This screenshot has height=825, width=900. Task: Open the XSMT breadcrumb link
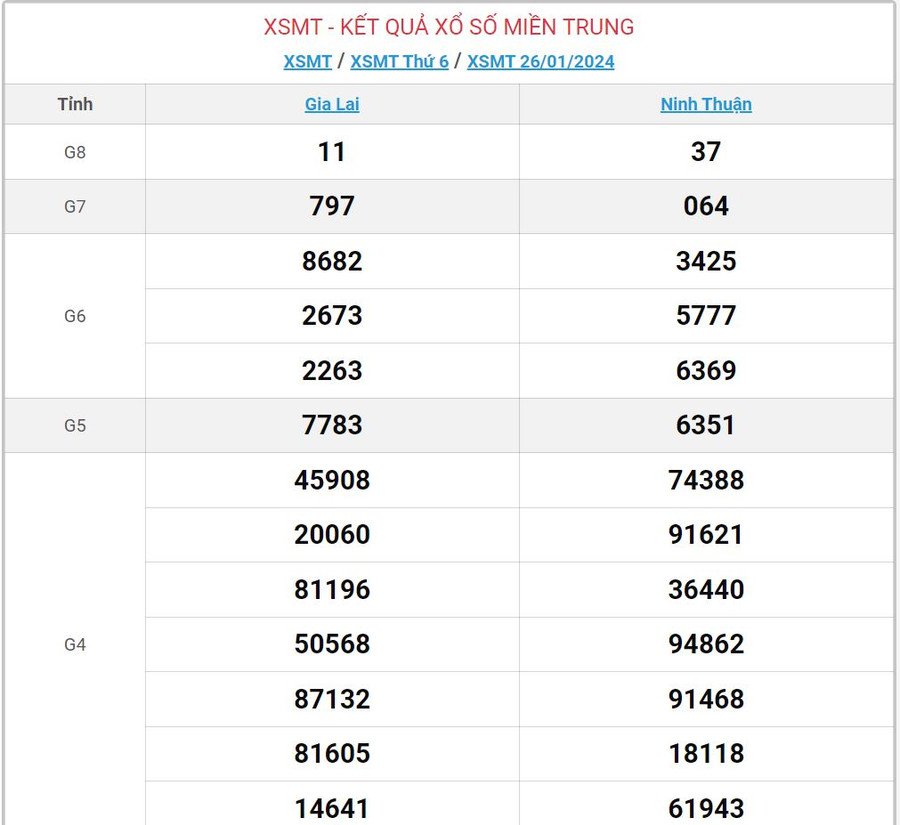(x=307, y=61)
